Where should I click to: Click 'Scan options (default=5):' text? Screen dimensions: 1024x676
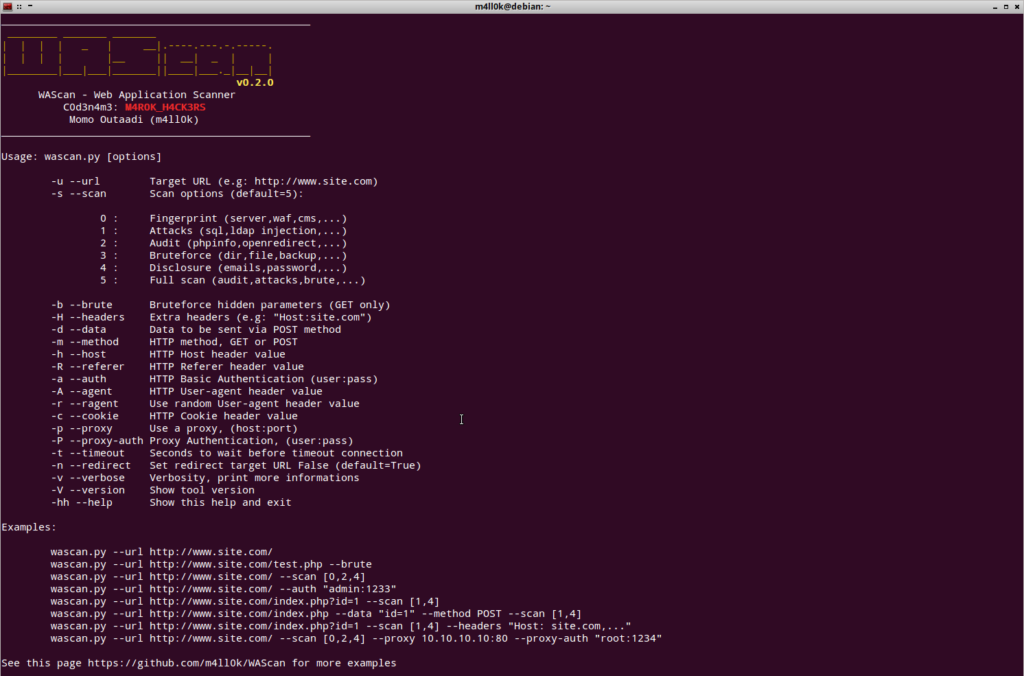pyautogui.click(x=227, y=194)
